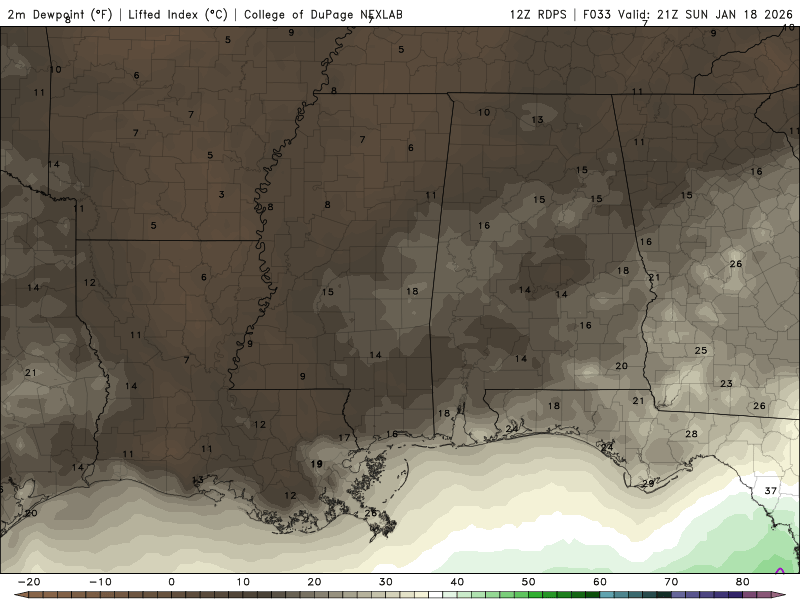Screen dimensions: 800x600
Task: Click the dewpoint value '3' in Arkansas
Action: (x=221, y=194)
